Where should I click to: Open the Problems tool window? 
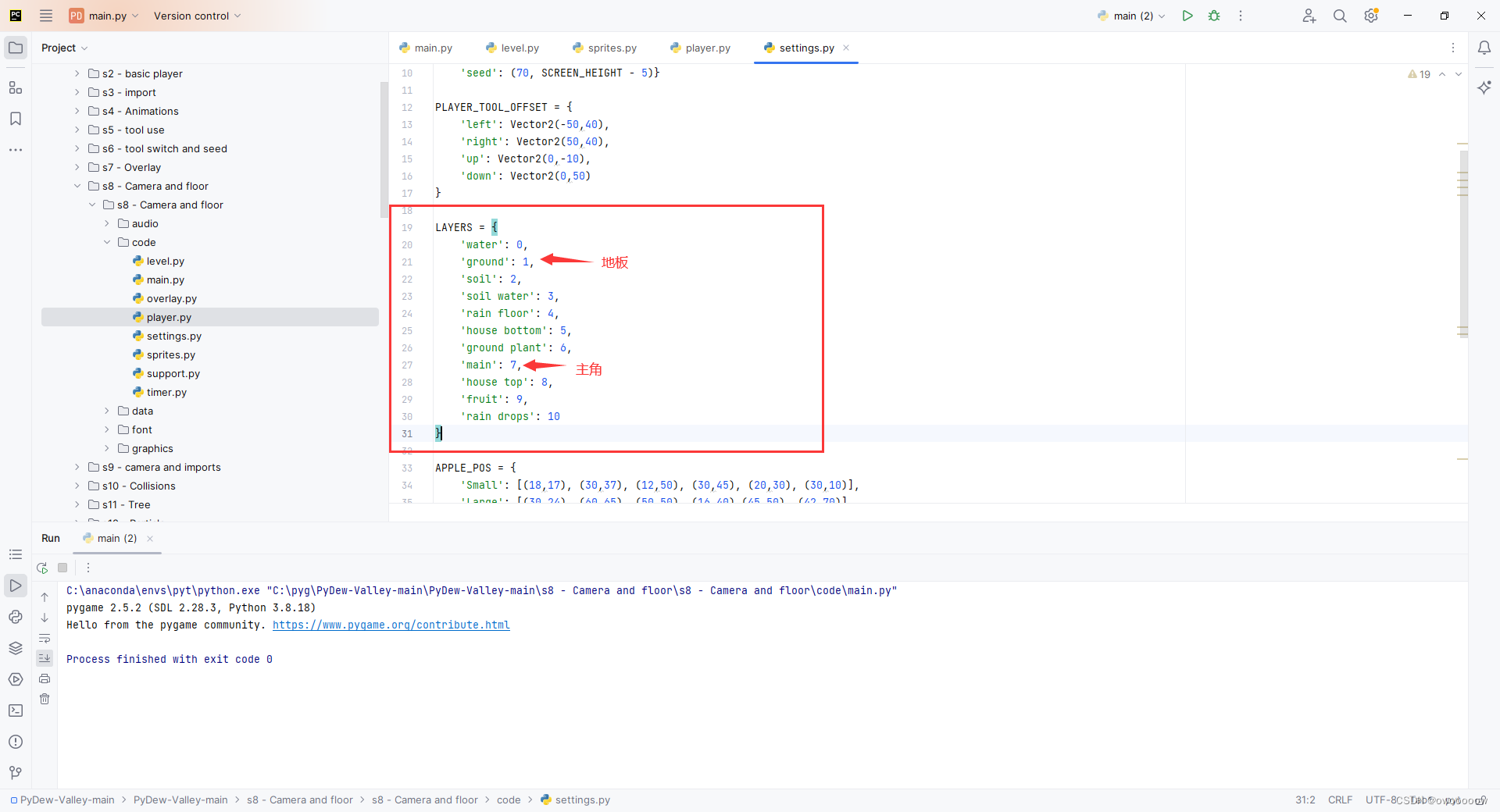coord(16,742)
